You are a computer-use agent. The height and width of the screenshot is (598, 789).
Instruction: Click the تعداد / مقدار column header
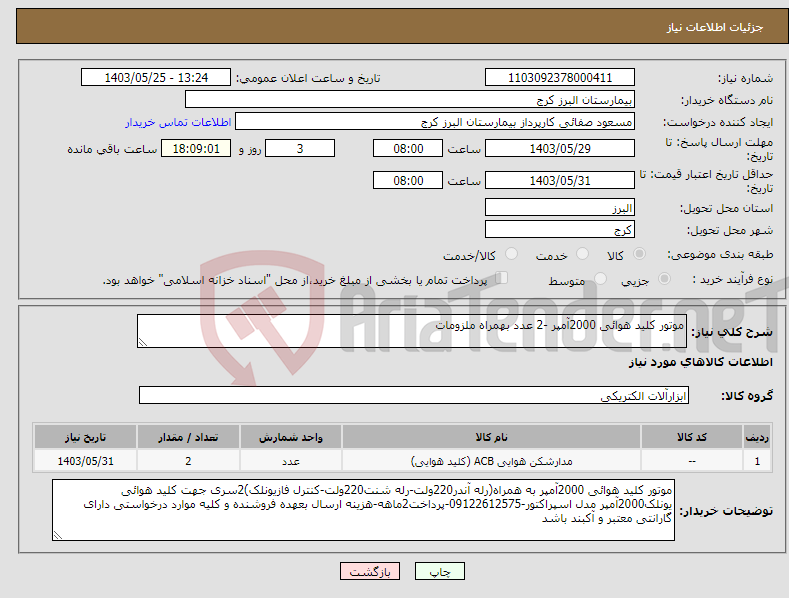(x=188, y=437)
